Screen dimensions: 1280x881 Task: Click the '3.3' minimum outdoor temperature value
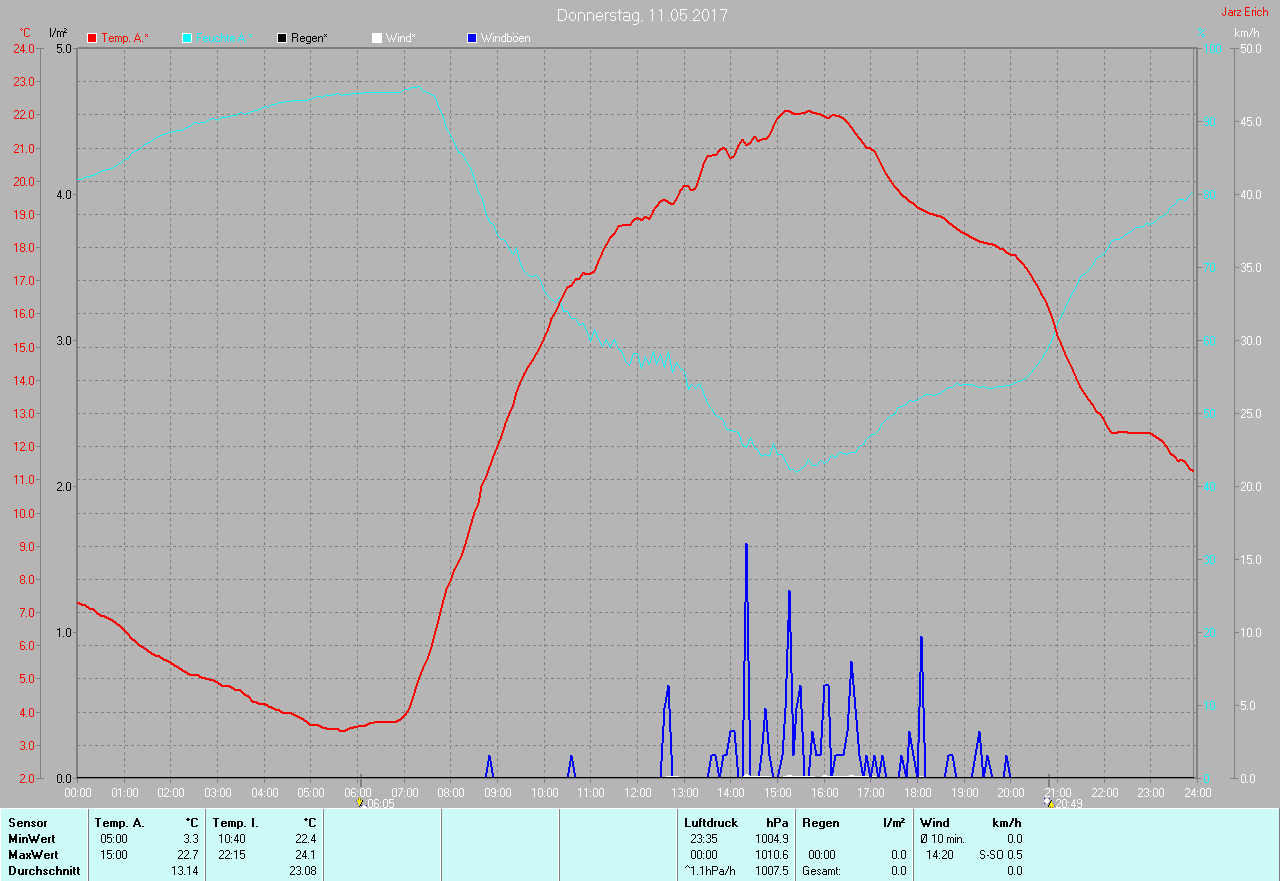point(191,839)
